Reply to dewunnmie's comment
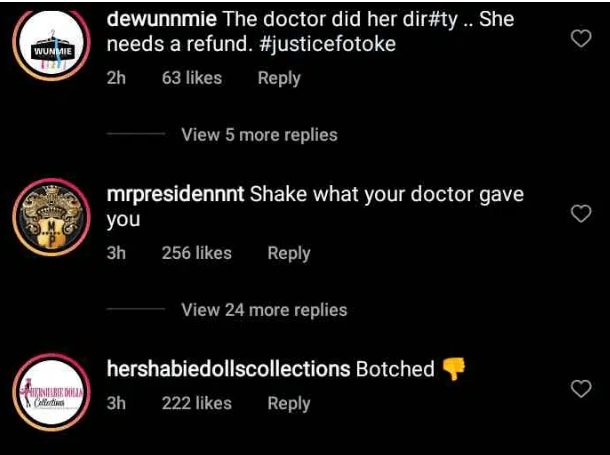 pos(279,78)
